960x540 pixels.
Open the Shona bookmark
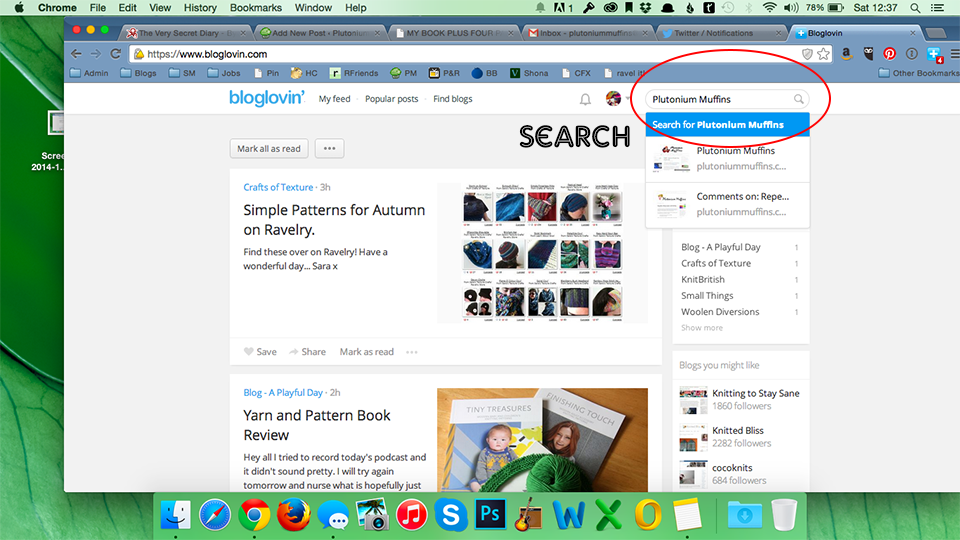tap(529, 73)
